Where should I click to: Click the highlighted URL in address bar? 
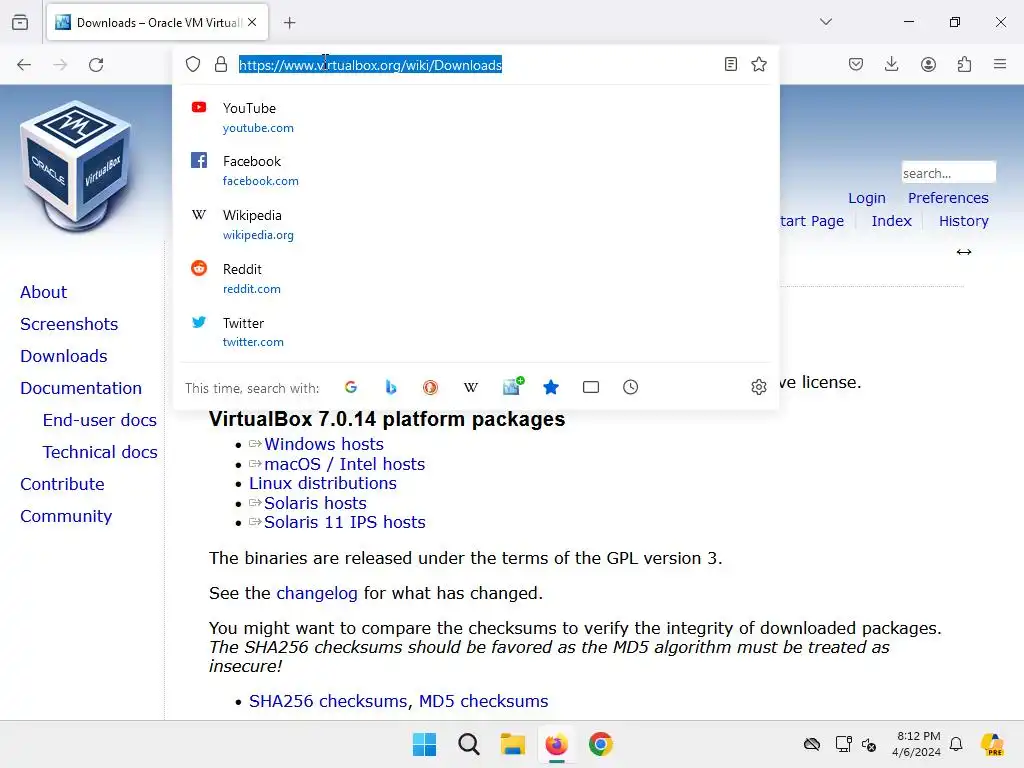point(370,65)
